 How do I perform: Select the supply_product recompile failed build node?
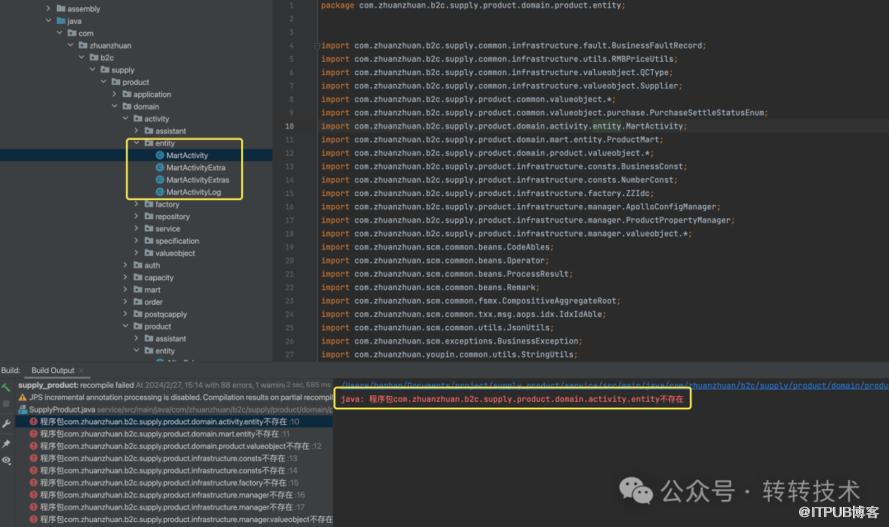[x=174, y=385]
